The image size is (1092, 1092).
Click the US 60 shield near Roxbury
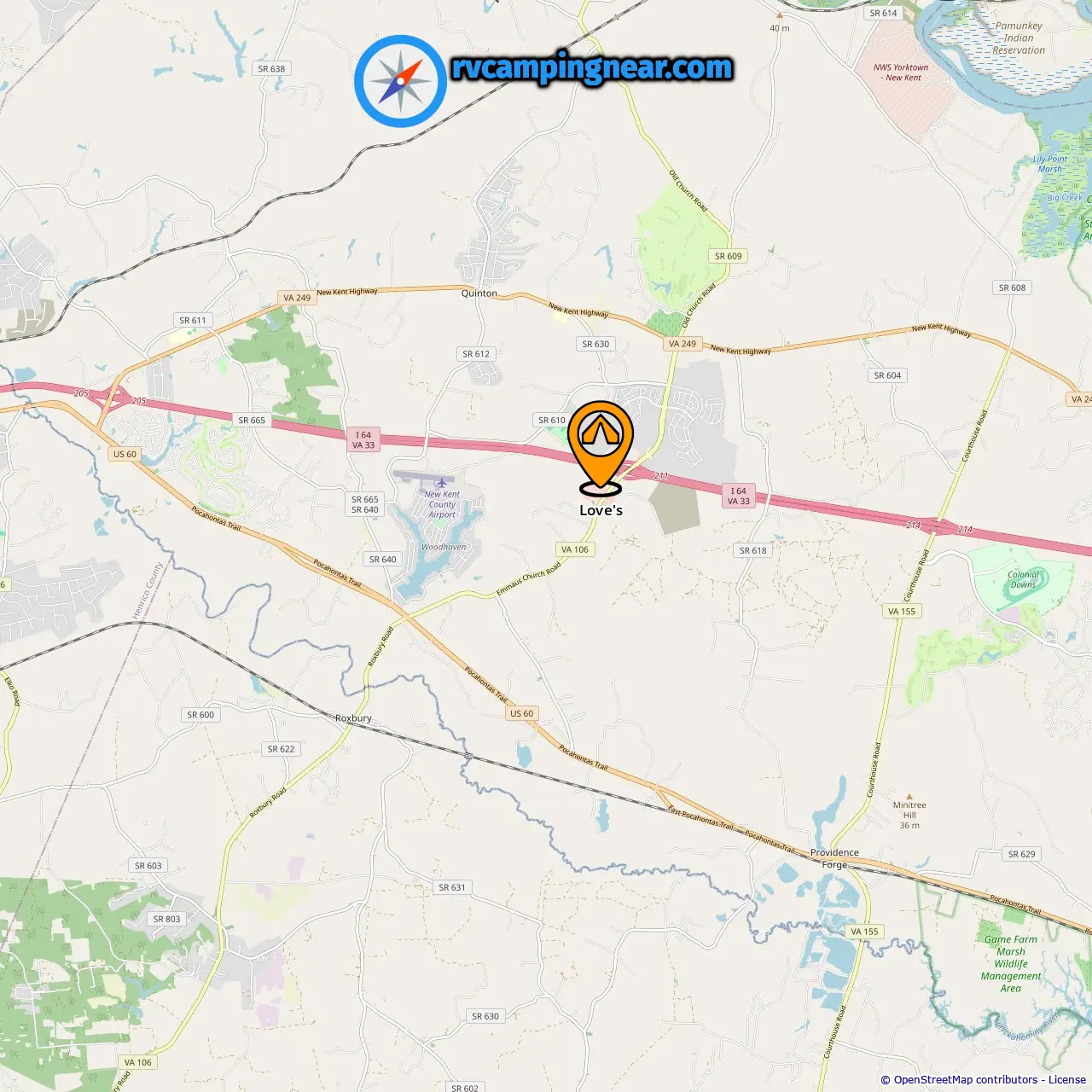click(x=521, y=713)
